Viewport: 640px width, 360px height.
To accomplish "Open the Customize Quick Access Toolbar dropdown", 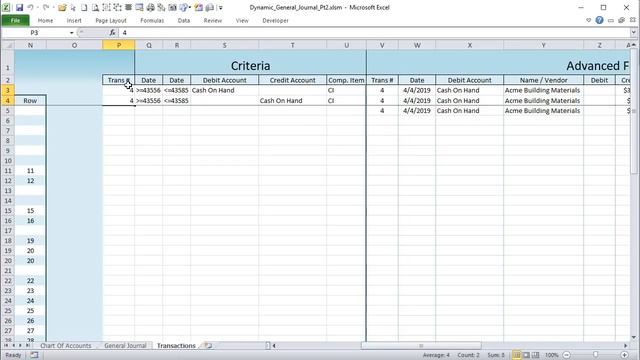I will coord(221,8).
